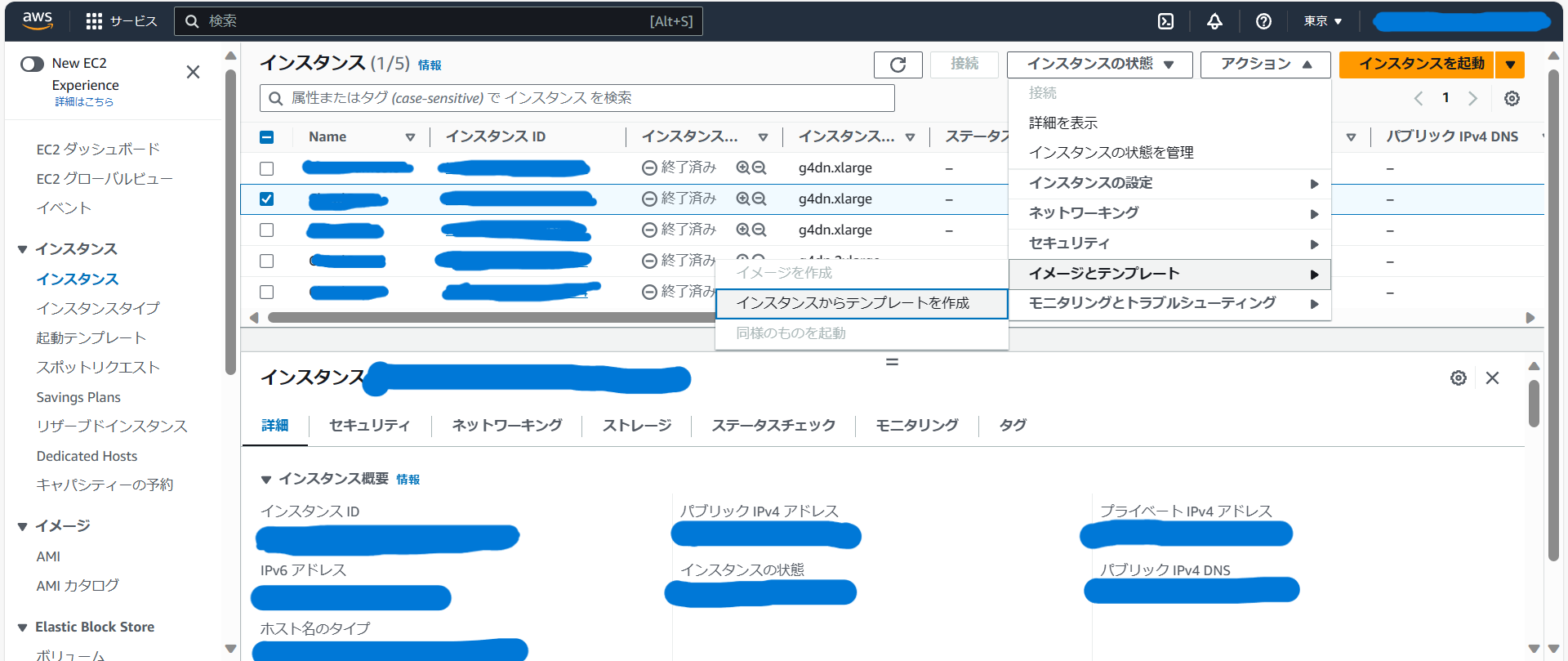Image resolution: width=1568 pixels, height=661 pixels.
Task: Open 起動テンプレート in sidebar
Action: point(91,338)
